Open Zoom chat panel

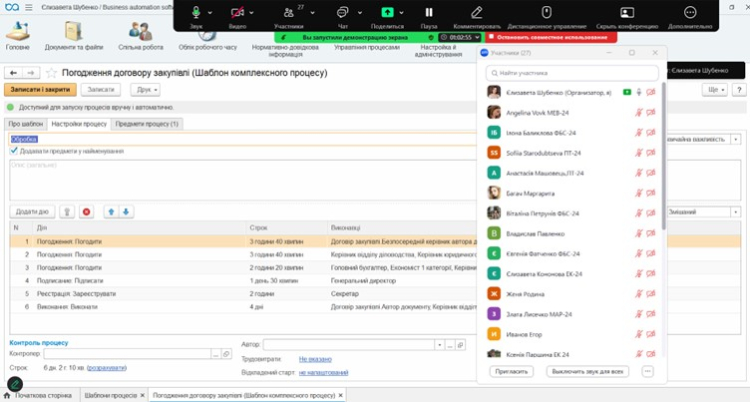click(x=342, y=12)
